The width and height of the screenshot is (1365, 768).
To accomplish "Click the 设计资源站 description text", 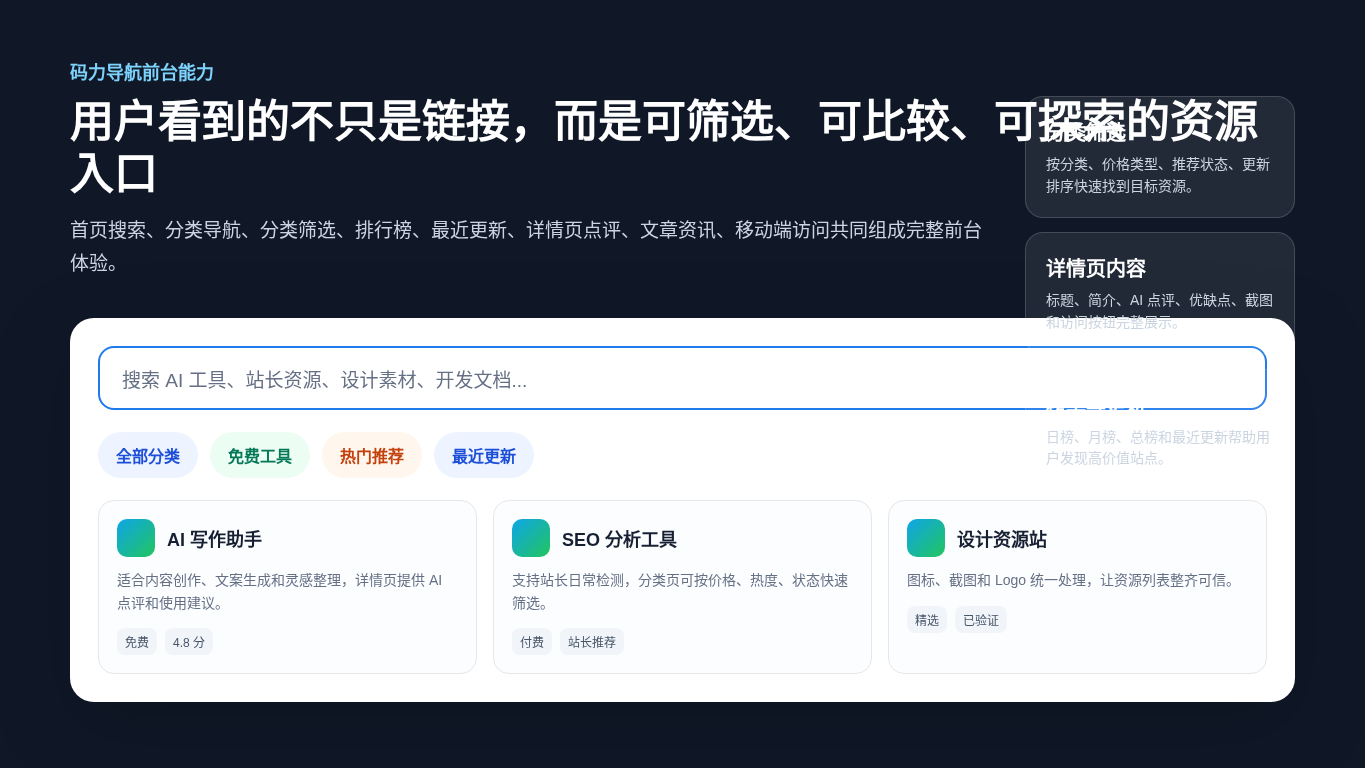I will coord(1073,580).
